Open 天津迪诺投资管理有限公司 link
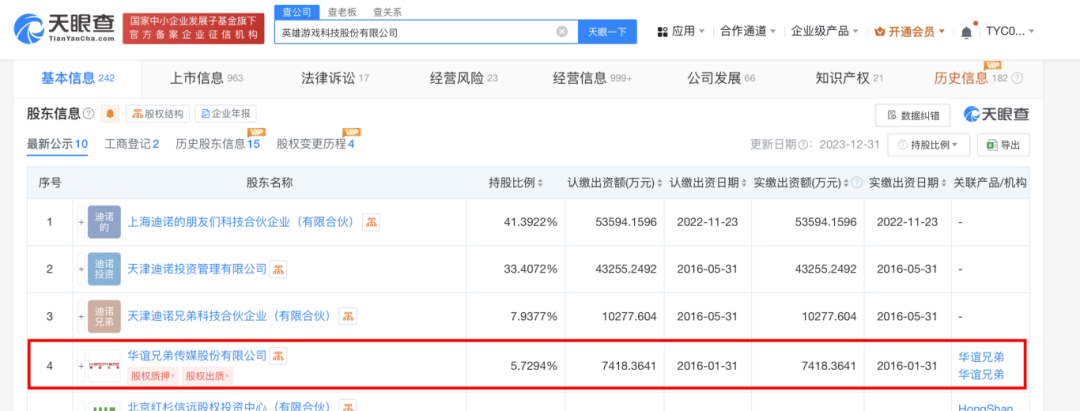 (x=197, y=269)
